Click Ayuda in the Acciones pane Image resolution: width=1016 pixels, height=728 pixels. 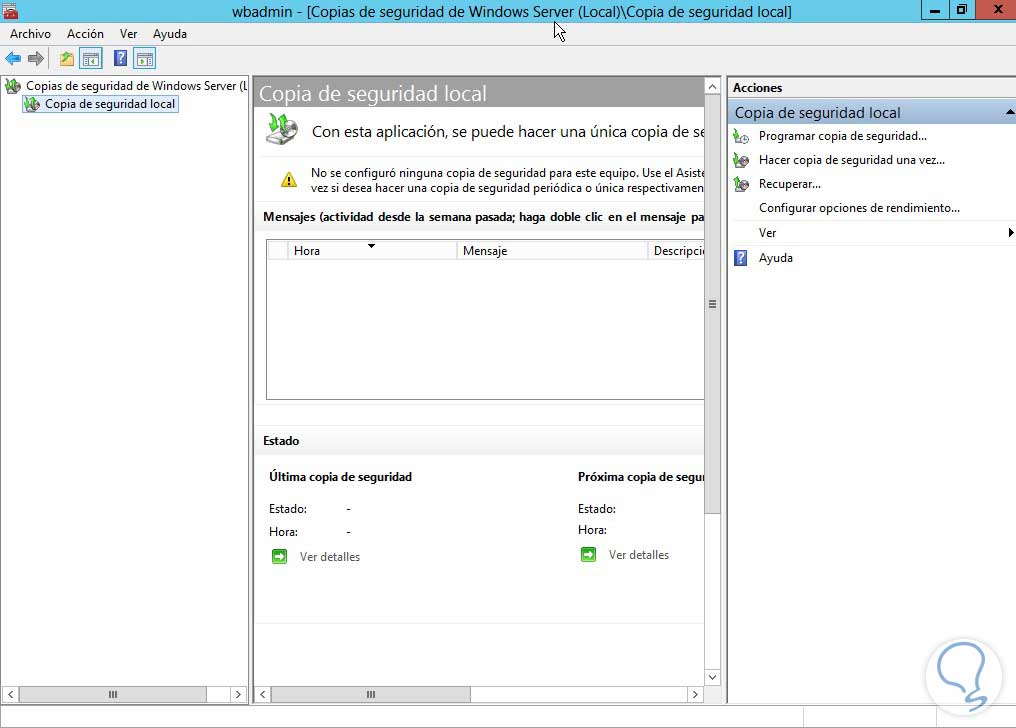tap(776, 258)
